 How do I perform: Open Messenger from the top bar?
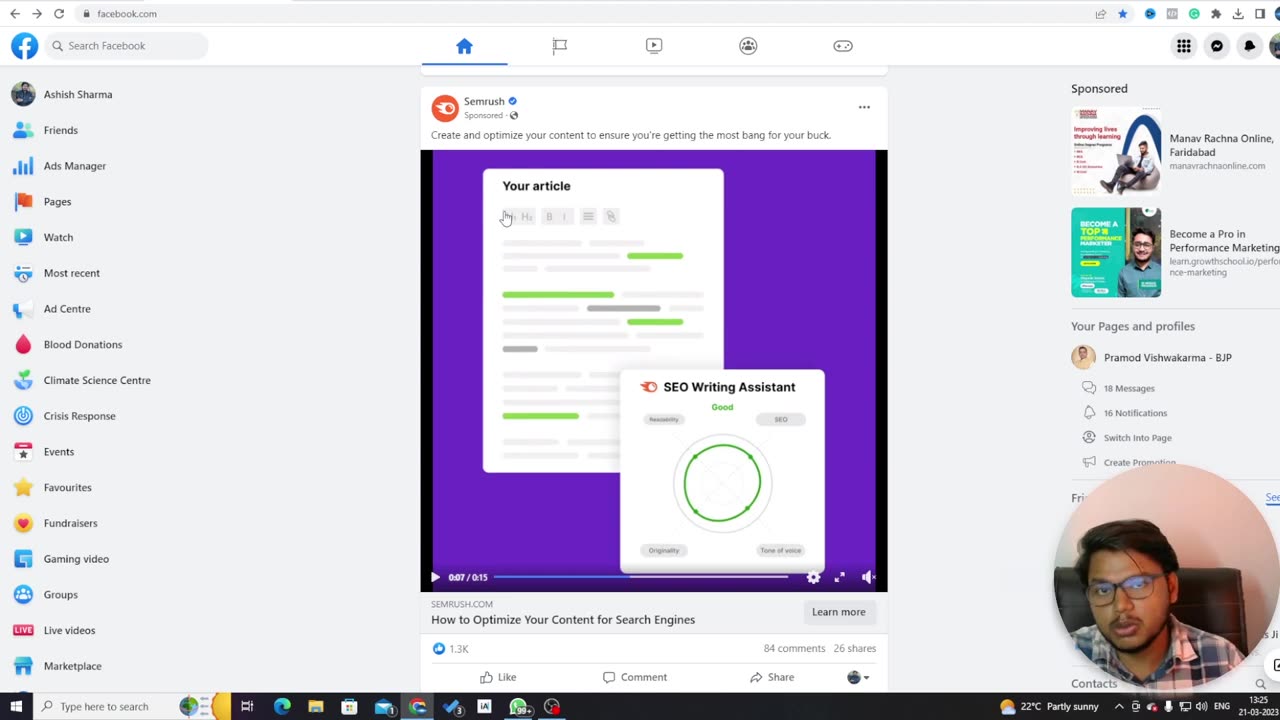1217,46
